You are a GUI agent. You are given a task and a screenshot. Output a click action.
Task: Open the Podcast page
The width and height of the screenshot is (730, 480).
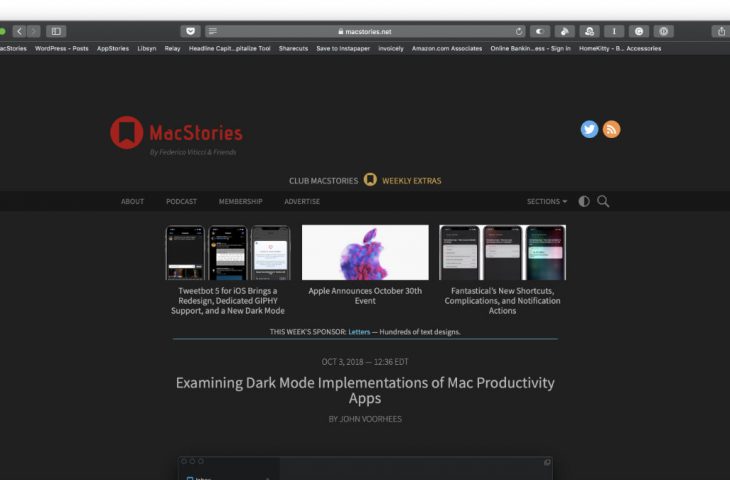click(x=181, y=201)
